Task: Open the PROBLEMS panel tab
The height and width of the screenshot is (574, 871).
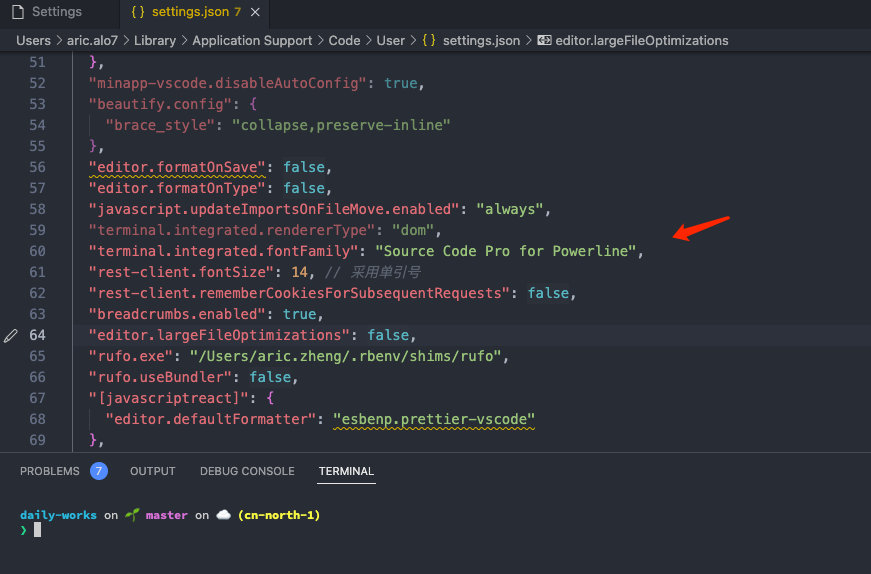Action: pyautogui.click(x=50, y=471)
